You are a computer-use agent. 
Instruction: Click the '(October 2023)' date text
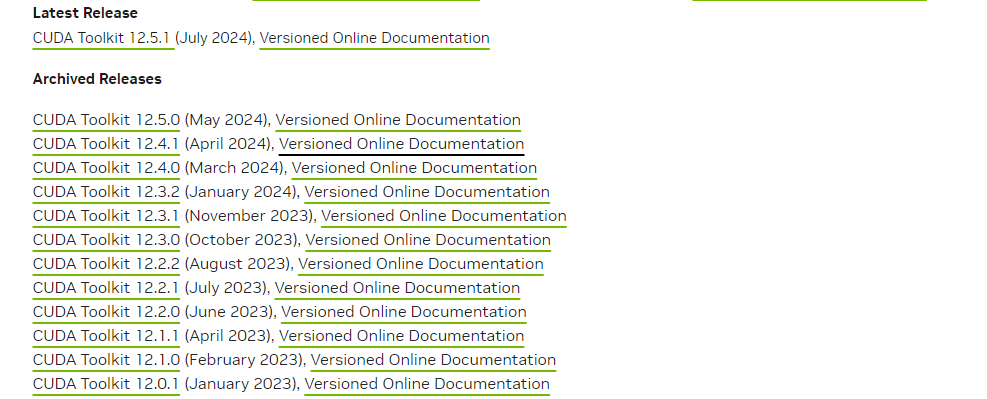click(x=242, y=240)
